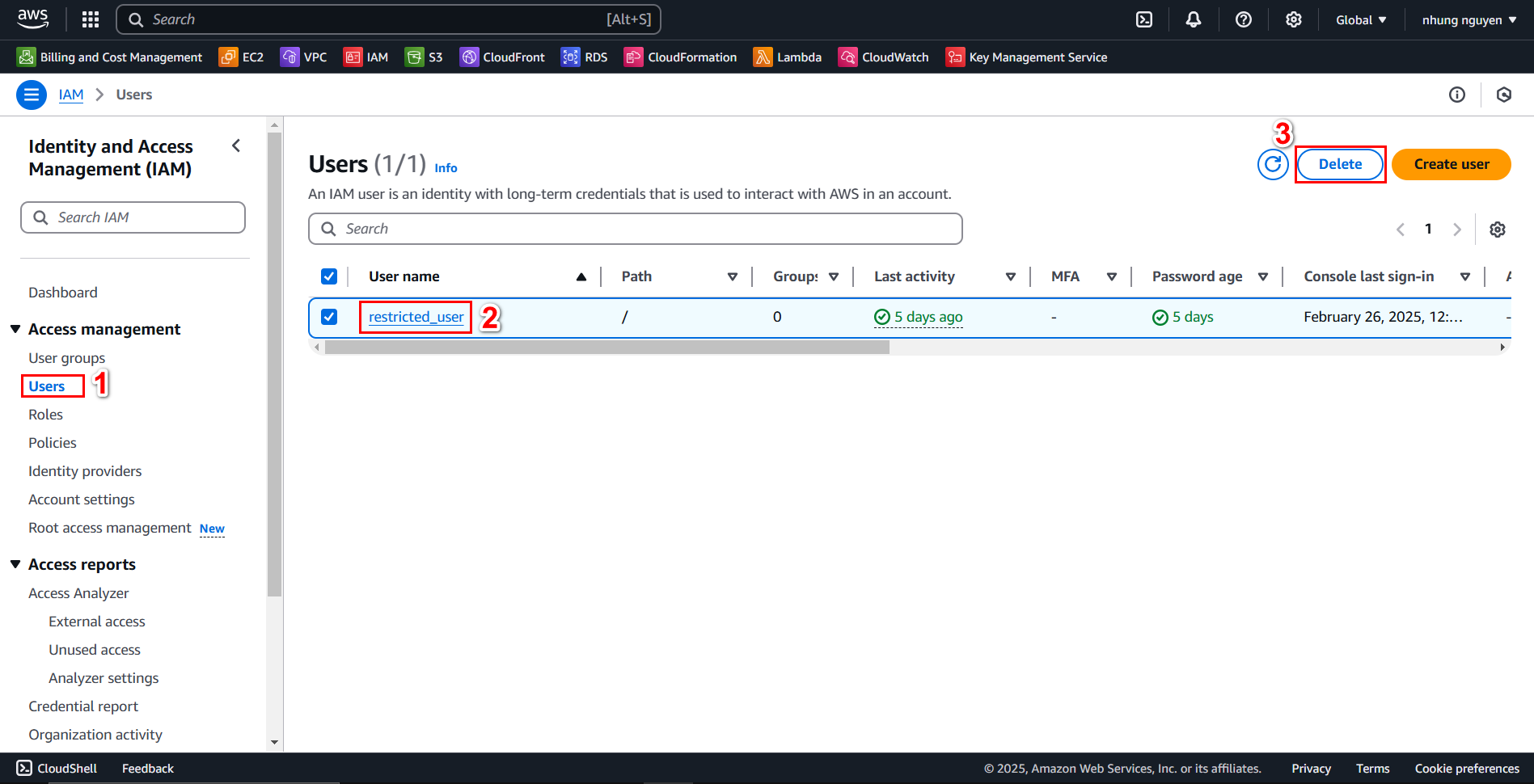The width and height of the screenshot is (1534, 784).
Task: Open the Feedback link in footer
Action: 148,769
